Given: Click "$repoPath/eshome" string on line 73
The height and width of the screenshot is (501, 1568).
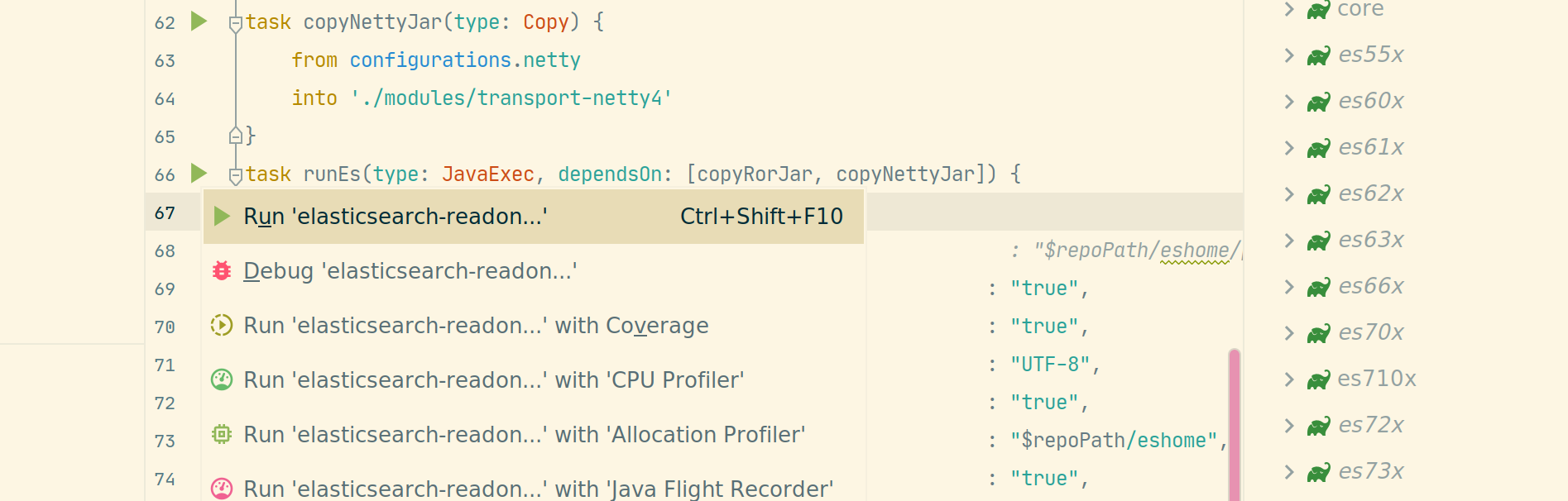Looking at the screenshot, I should click(x=1113, y=441).
